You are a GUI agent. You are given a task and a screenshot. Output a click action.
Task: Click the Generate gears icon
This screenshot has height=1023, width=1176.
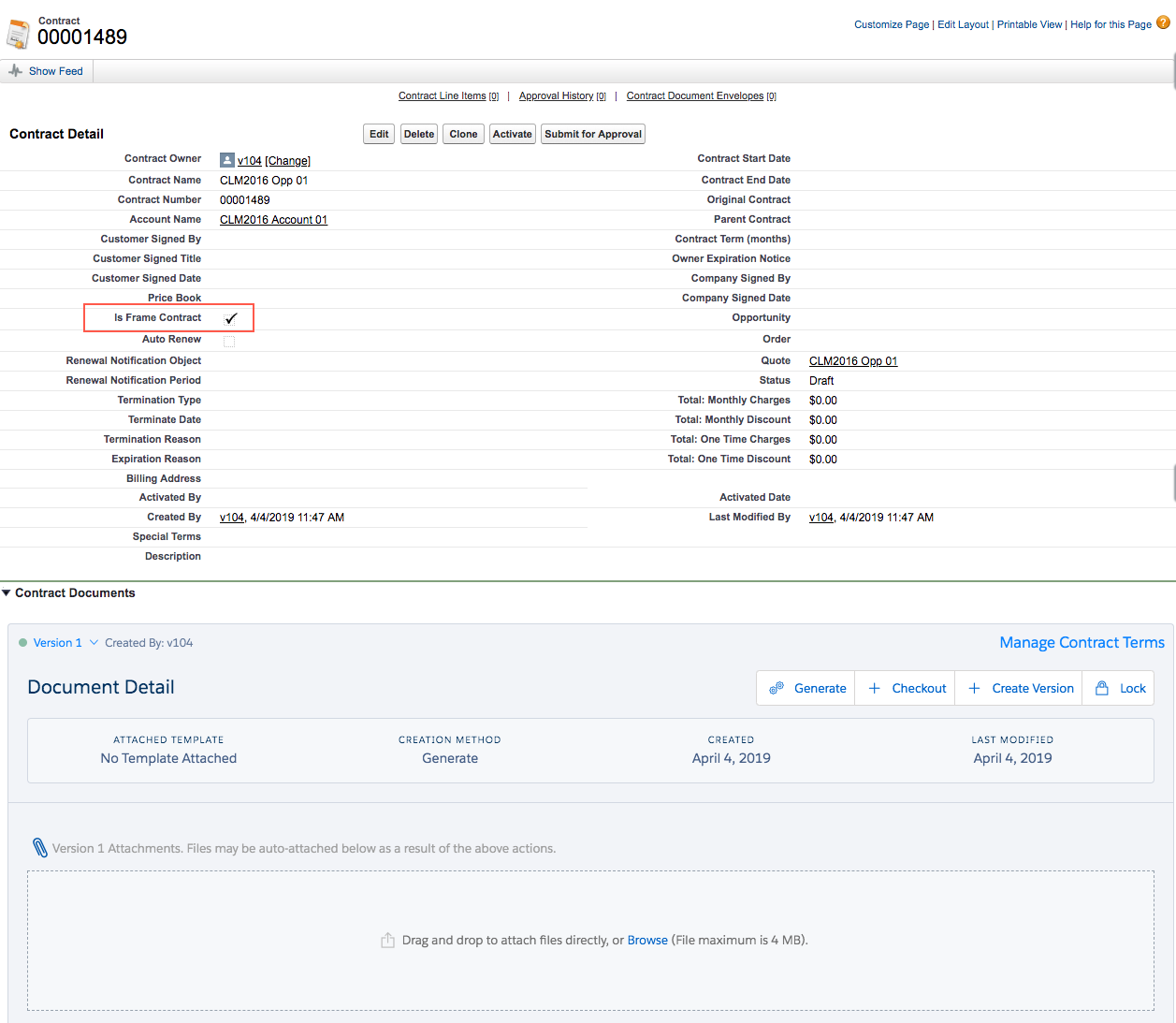[x=777, y=688]
